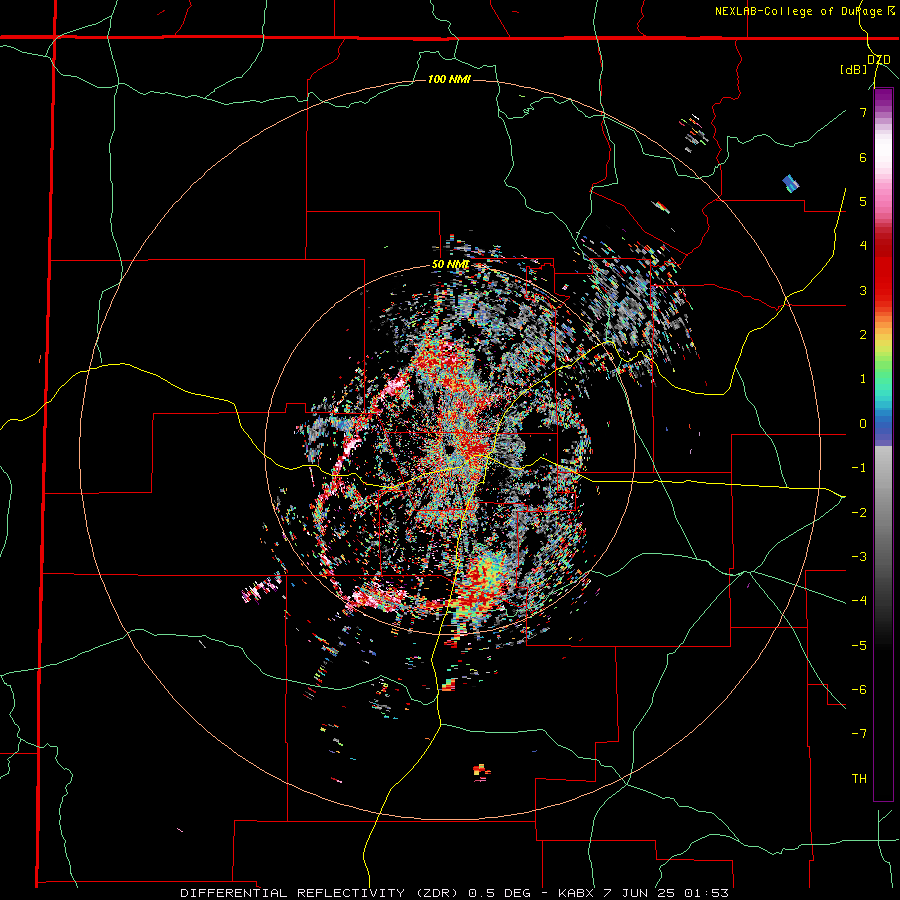Select the -1 tick on the dB scale

click(859, 468)
